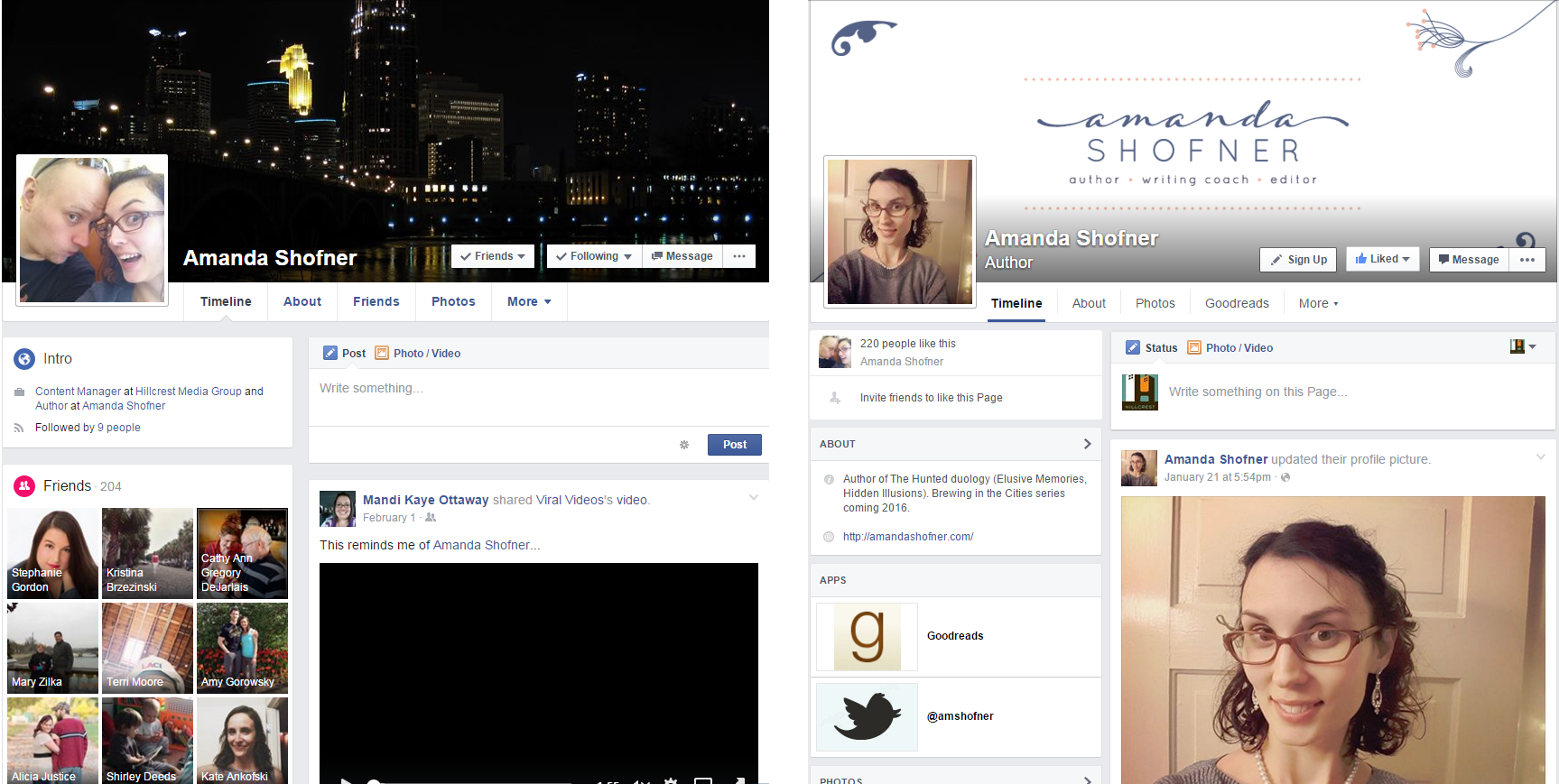Open post options chevron on Mandi's post
1559x784 pixels.
[754, 498]
